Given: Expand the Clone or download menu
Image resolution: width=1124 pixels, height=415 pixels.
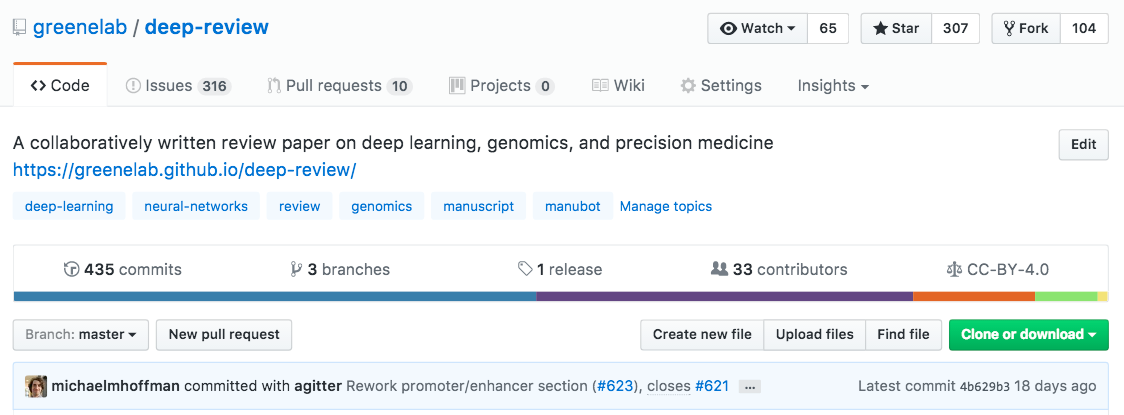Looking at the screenshot, I should tap(1028, 334).
